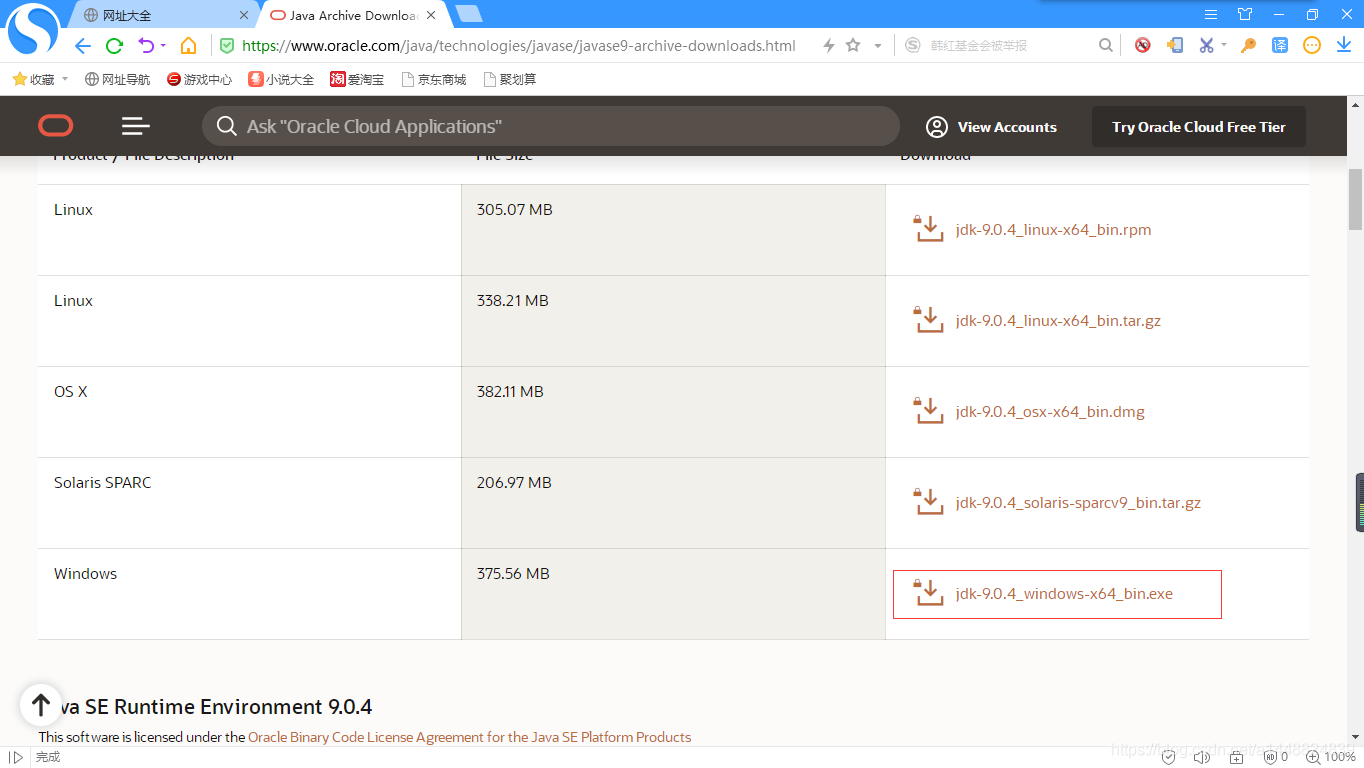
Task: Open the Oracle hamburger navigation menu
Action: [x=136, y=126]
